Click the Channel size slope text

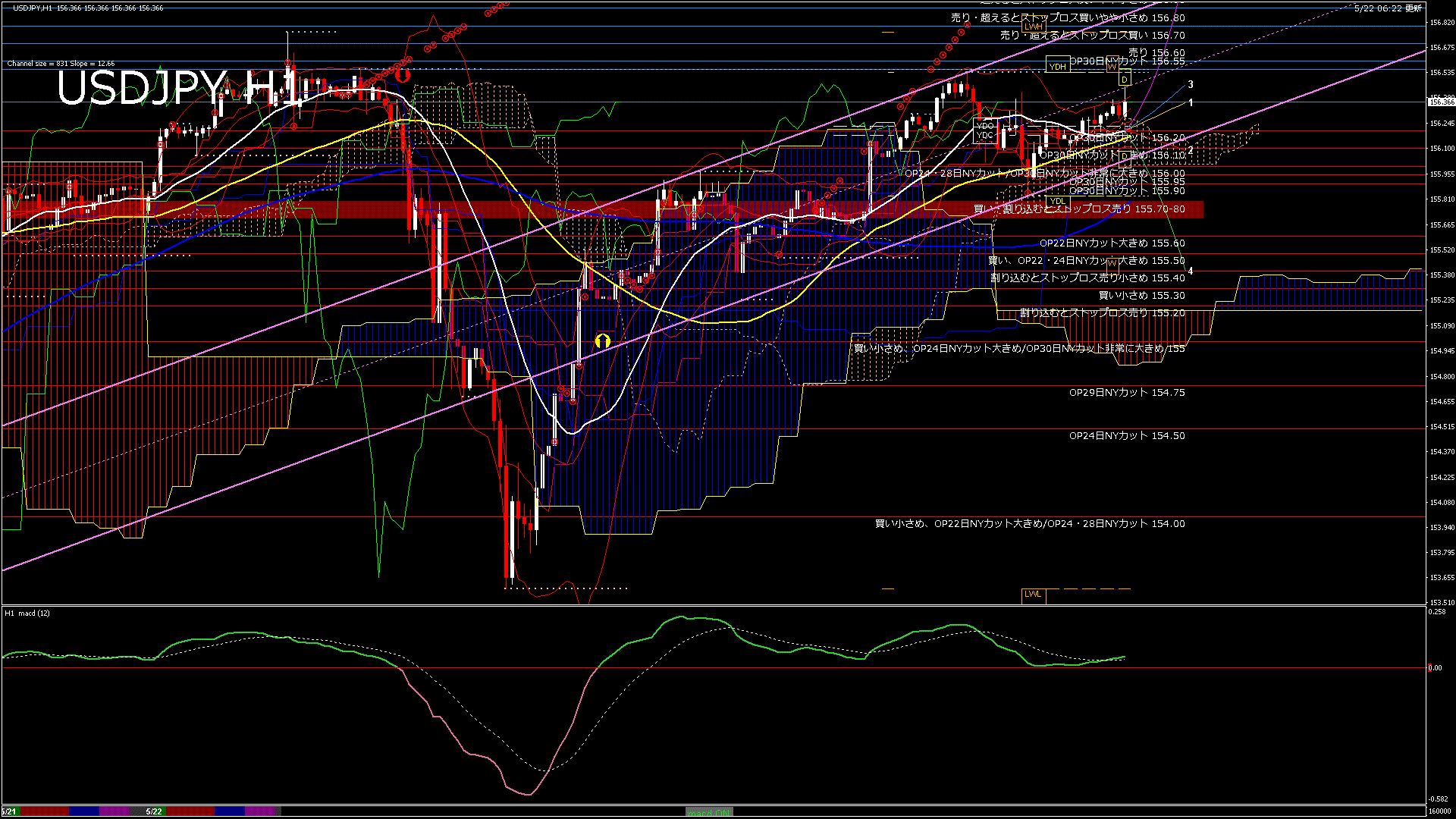pos(61,64)
